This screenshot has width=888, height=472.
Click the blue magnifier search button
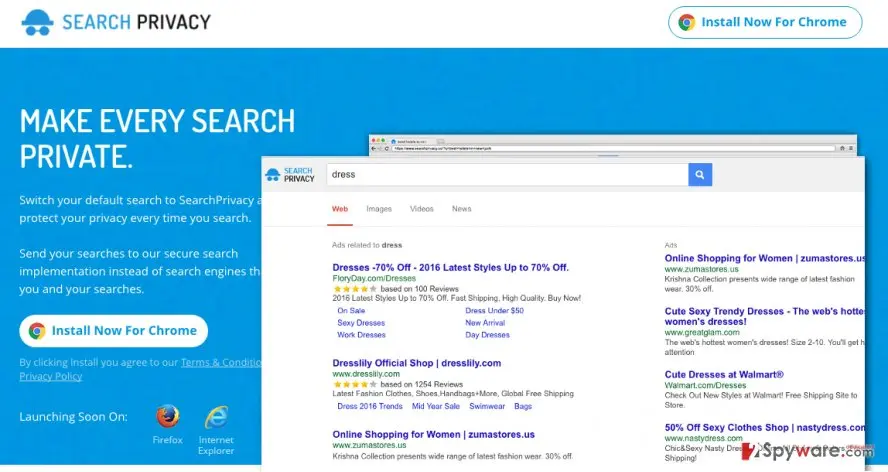pos(700,175)
